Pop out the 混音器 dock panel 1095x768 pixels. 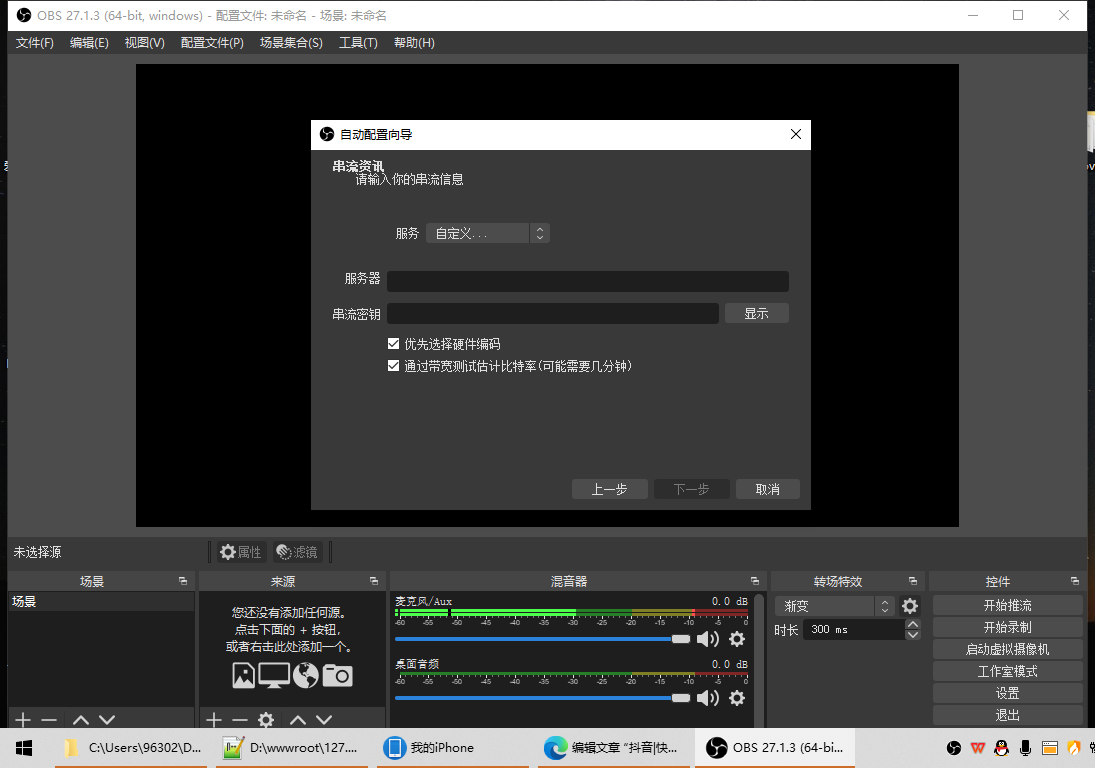(754, 581)
